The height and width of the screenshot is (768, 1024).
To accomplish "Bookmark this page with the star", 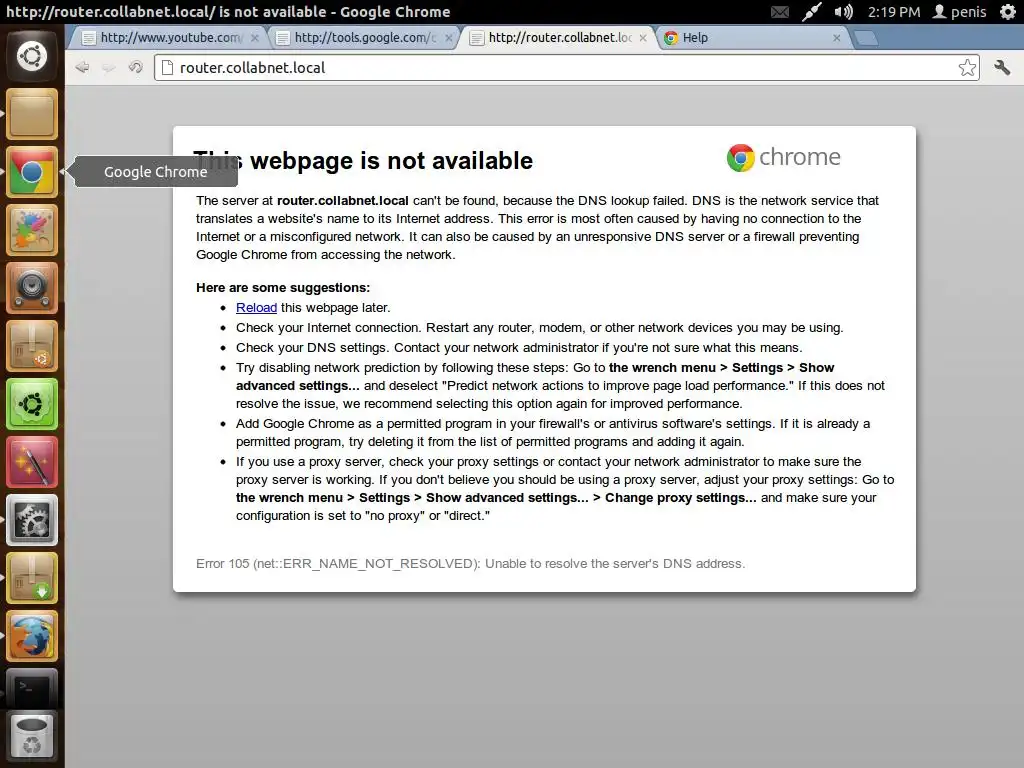I will (967, 67).
